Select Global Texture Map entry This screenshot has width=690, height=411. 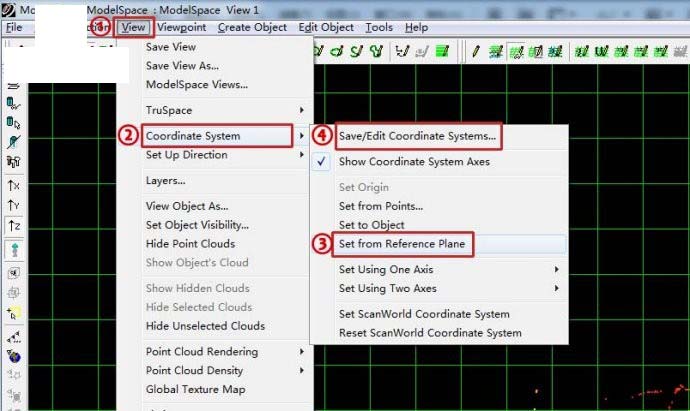(x=195, y=389)
